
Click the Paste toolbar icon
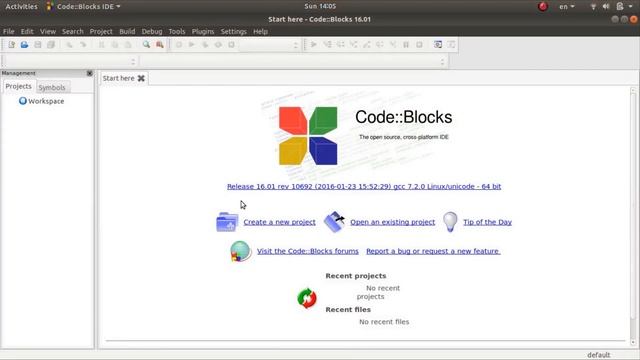128,44
